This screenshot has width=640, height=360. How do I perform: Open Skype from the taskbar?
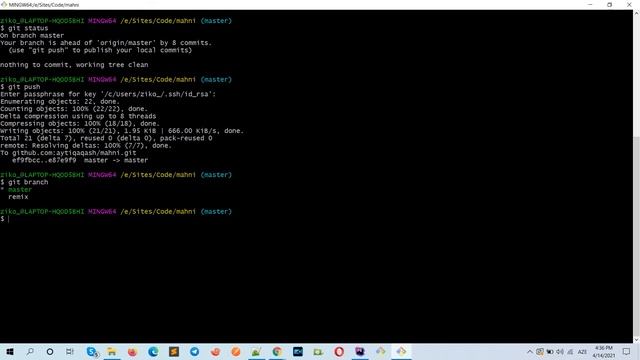(x=92, y=351)
